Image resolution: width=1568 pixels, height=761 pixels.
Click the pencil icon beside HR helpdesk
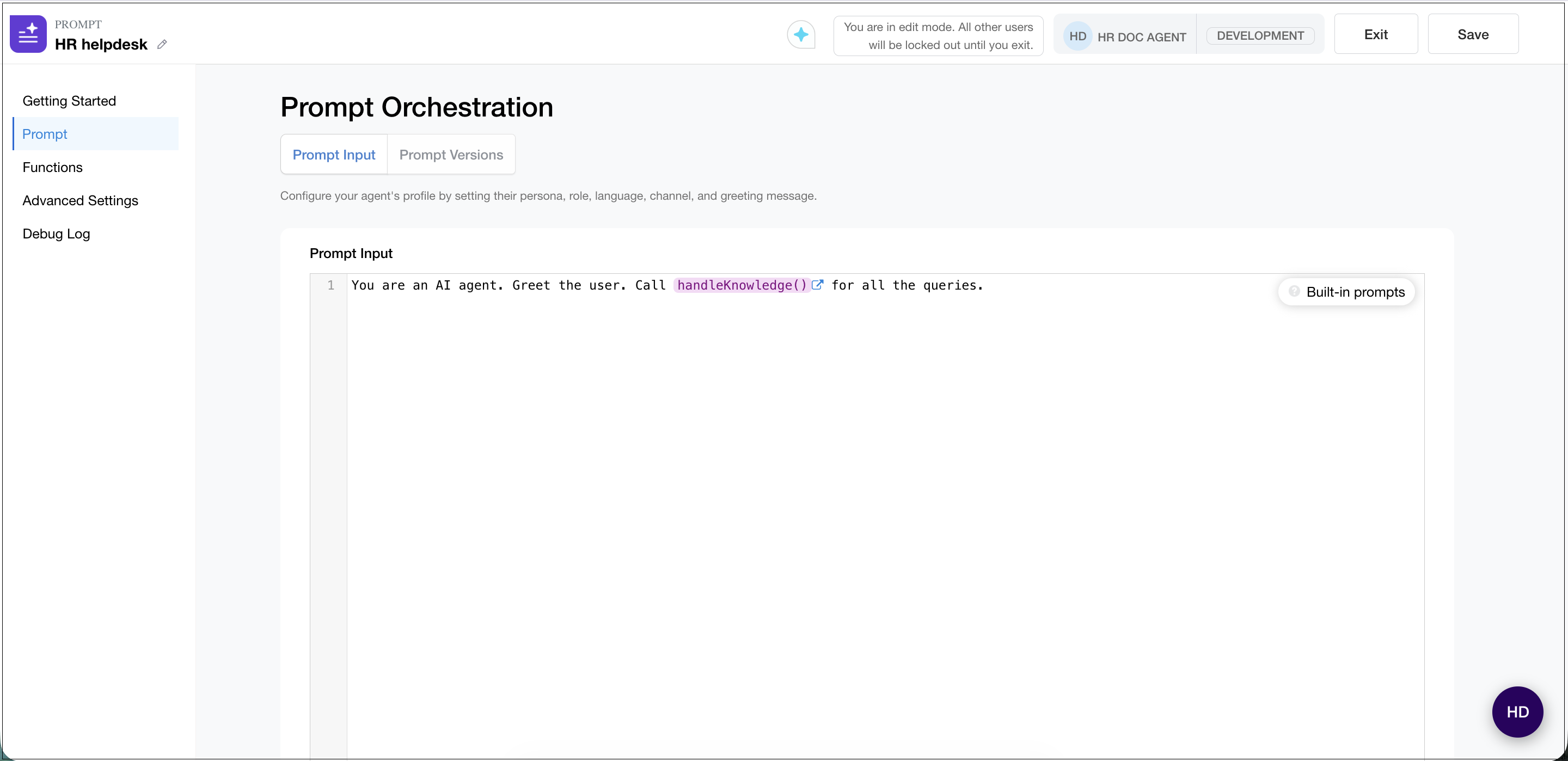pyautogui.click(x=162, y=45)
